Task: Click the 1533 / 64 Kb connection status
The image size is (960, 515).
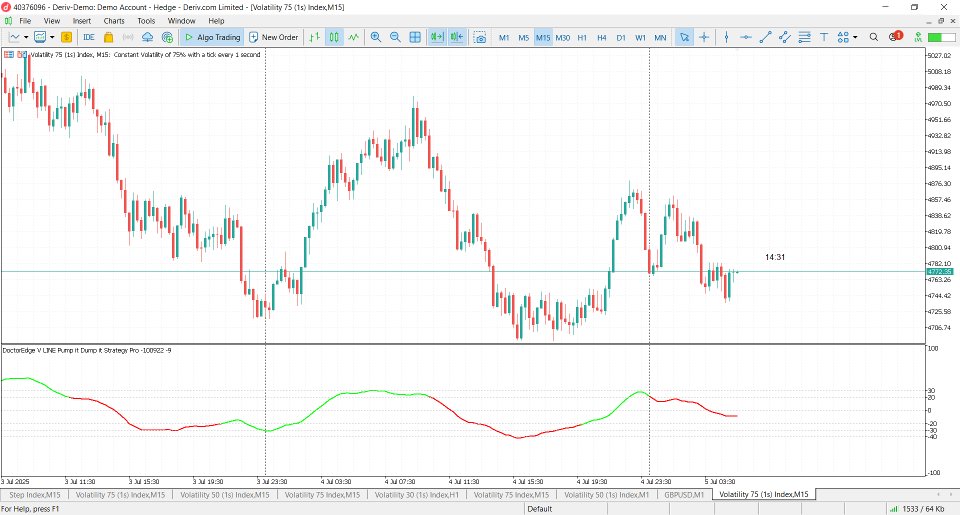Action: pos(918,509)
